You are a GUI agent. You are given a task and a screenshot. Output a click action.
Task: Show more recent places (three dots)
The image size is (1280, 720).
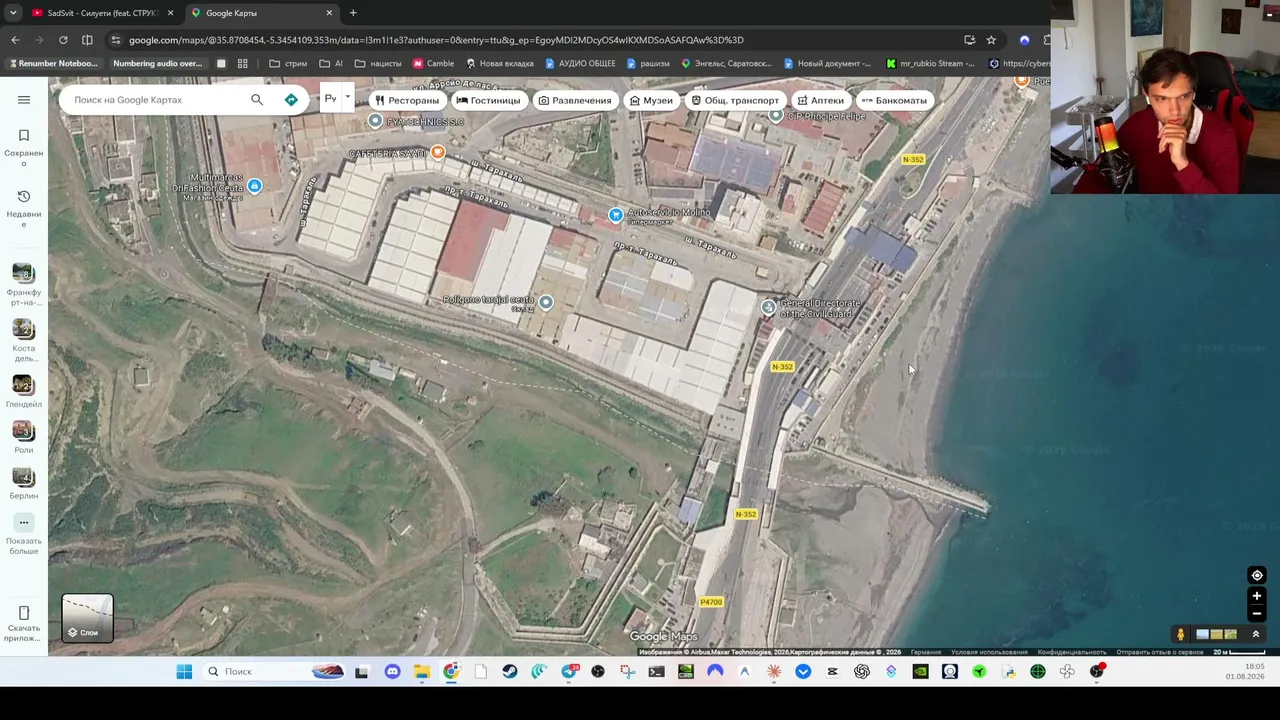(x=24, y=522)
